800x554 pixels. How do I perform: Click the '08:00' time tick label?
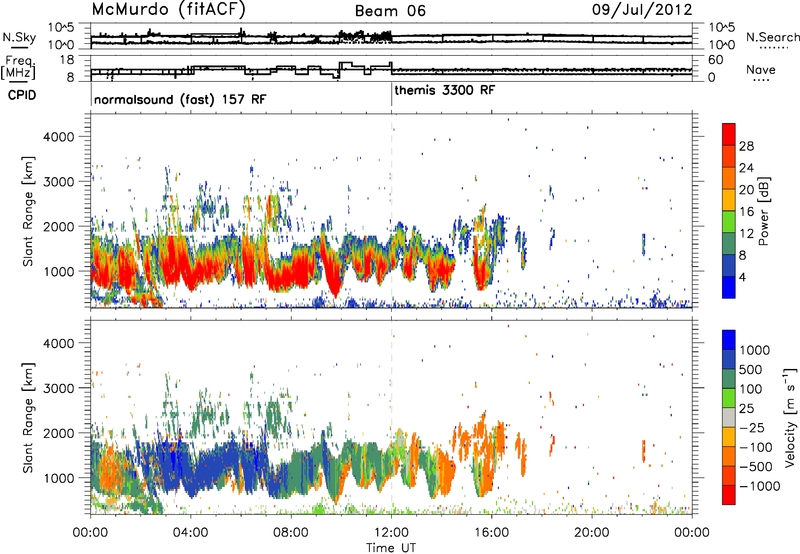click(x=291, y=533)
